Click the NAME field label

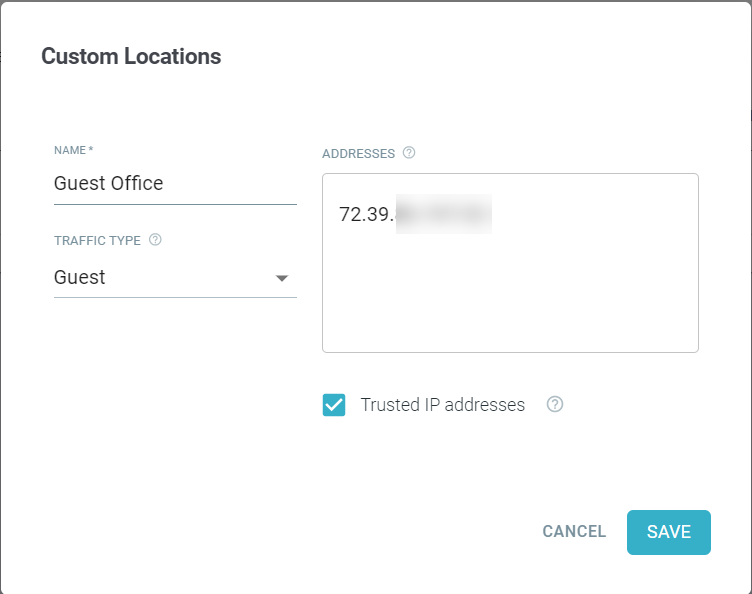[70, 150]
